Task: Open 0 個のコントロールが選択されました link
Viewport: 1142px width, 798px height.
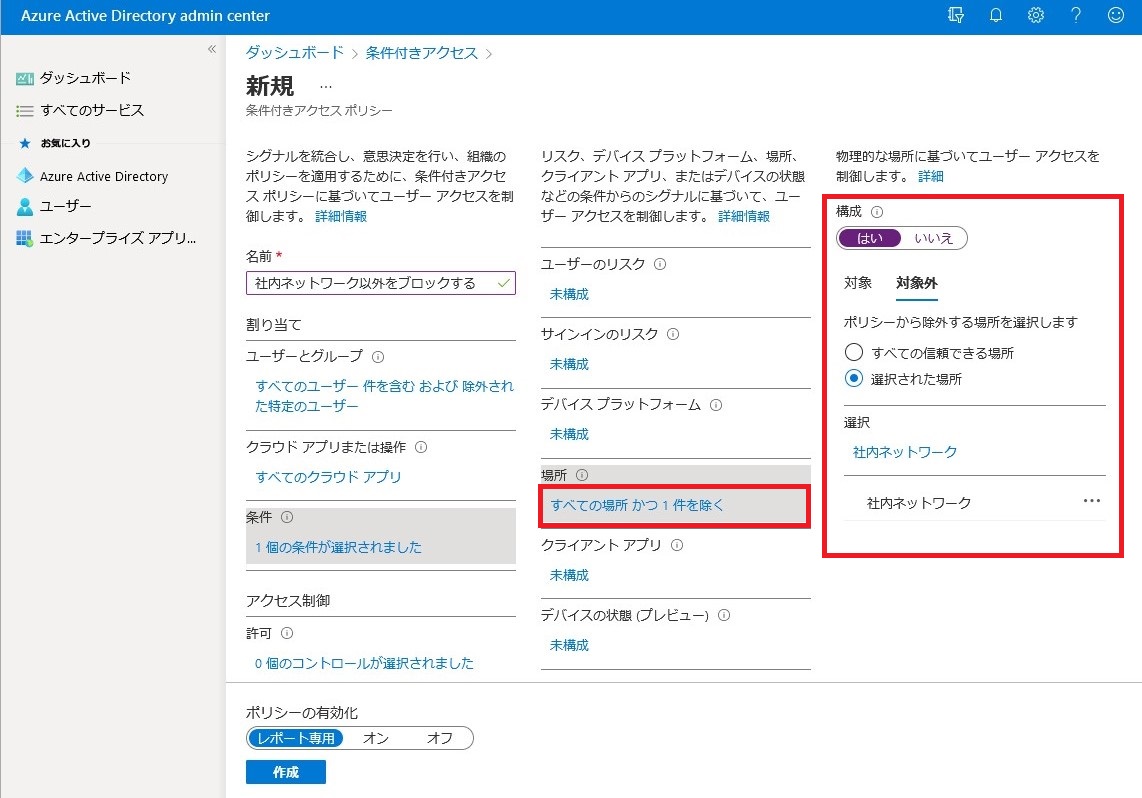Action: (364, 663)
